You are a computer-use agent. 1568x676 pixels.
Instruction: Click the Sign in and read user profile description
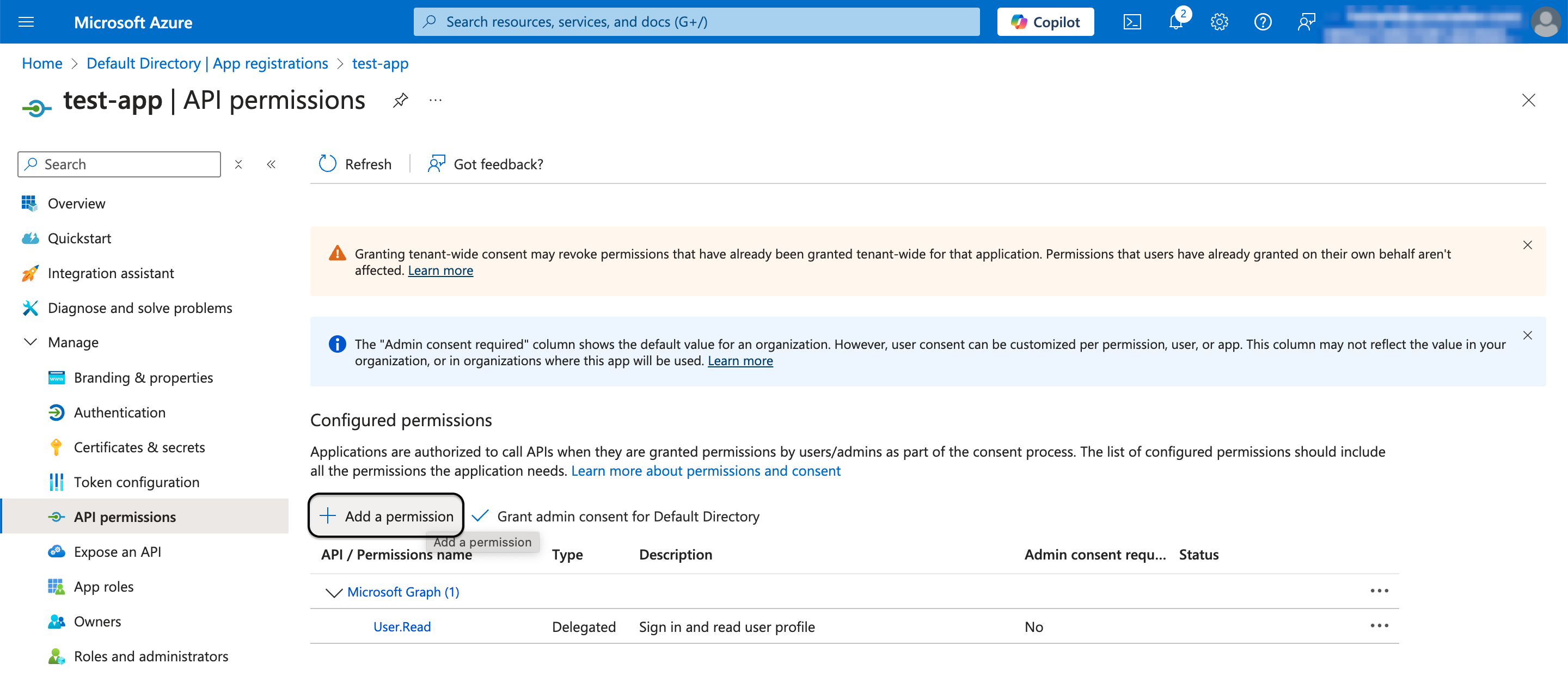pyautogui.click(x=727, y=626)
